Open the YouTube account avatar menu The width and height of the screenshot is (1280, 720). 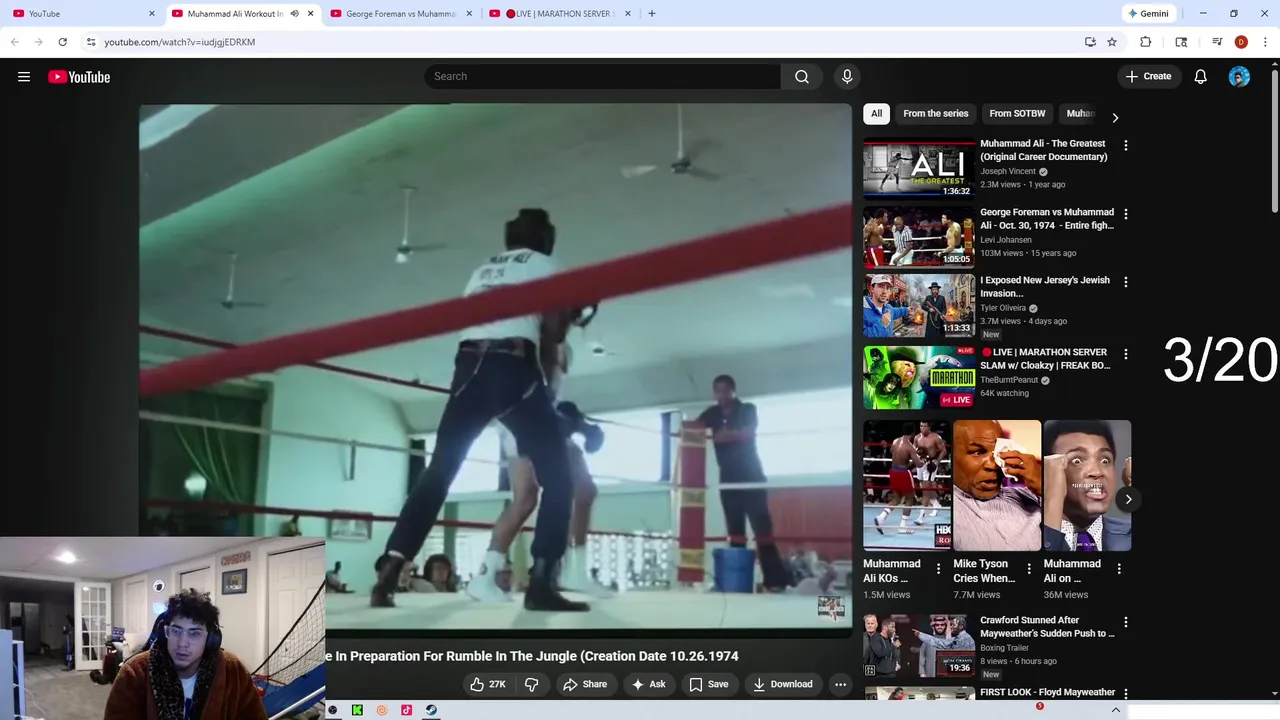[x=1239, y=77]
